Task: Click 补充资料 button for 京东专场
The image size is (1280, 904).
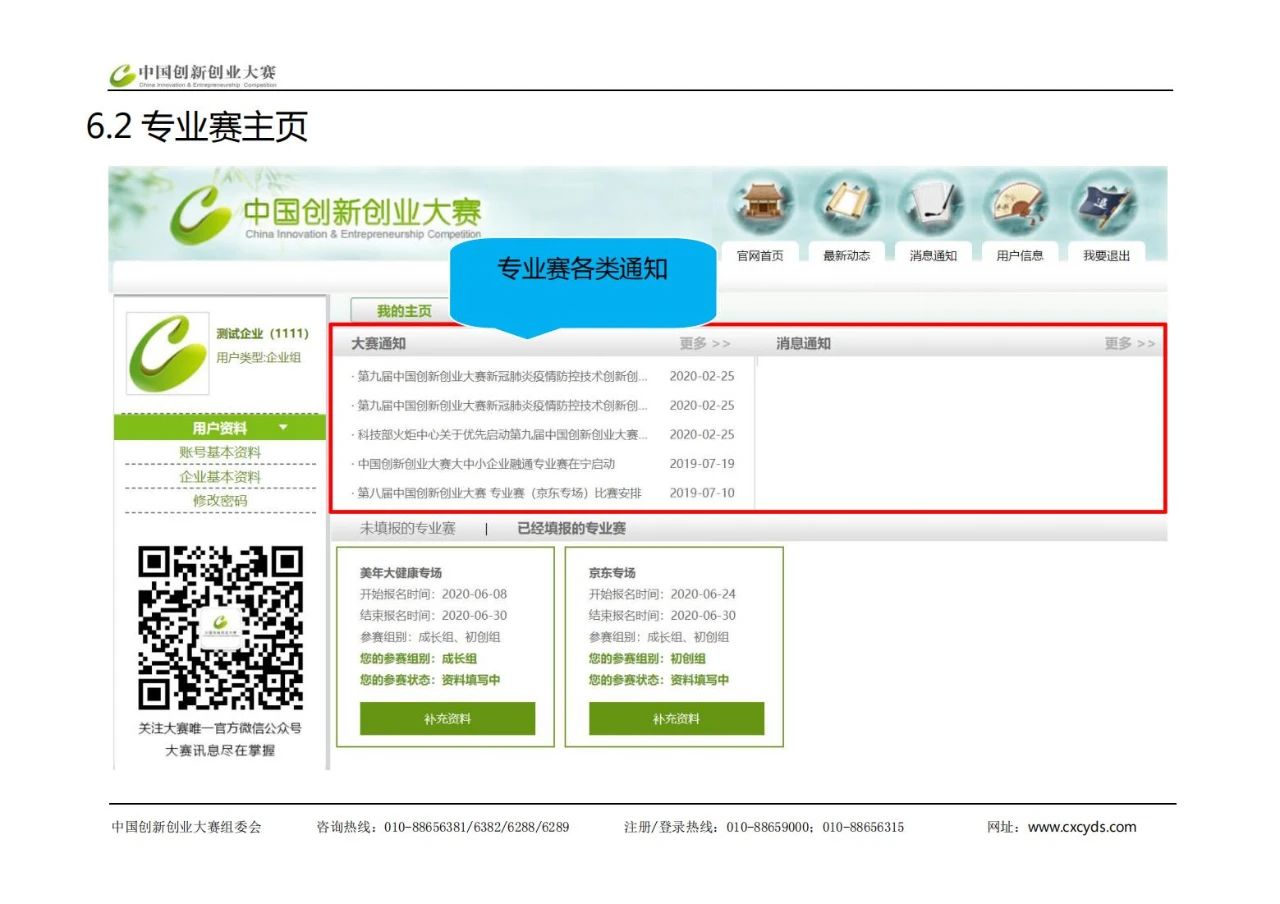Action: click(x=676, y=719)
